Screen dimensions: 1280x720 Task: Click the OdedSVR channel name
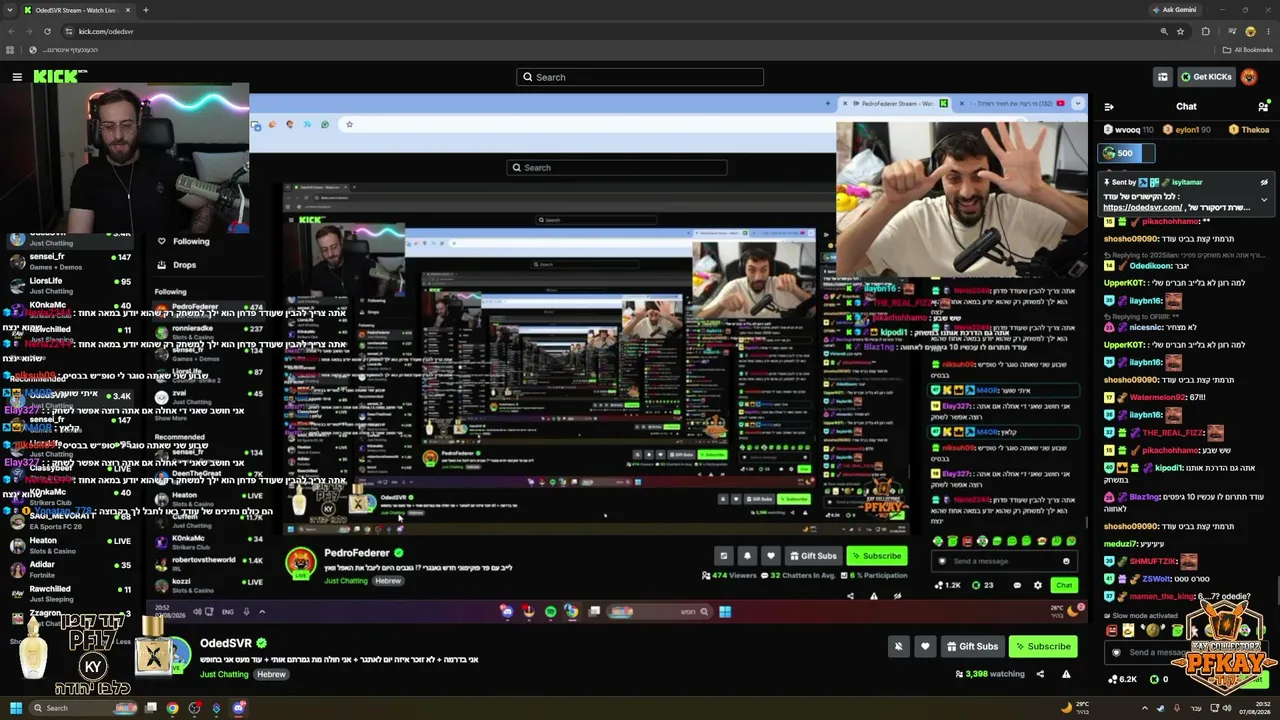226,643
